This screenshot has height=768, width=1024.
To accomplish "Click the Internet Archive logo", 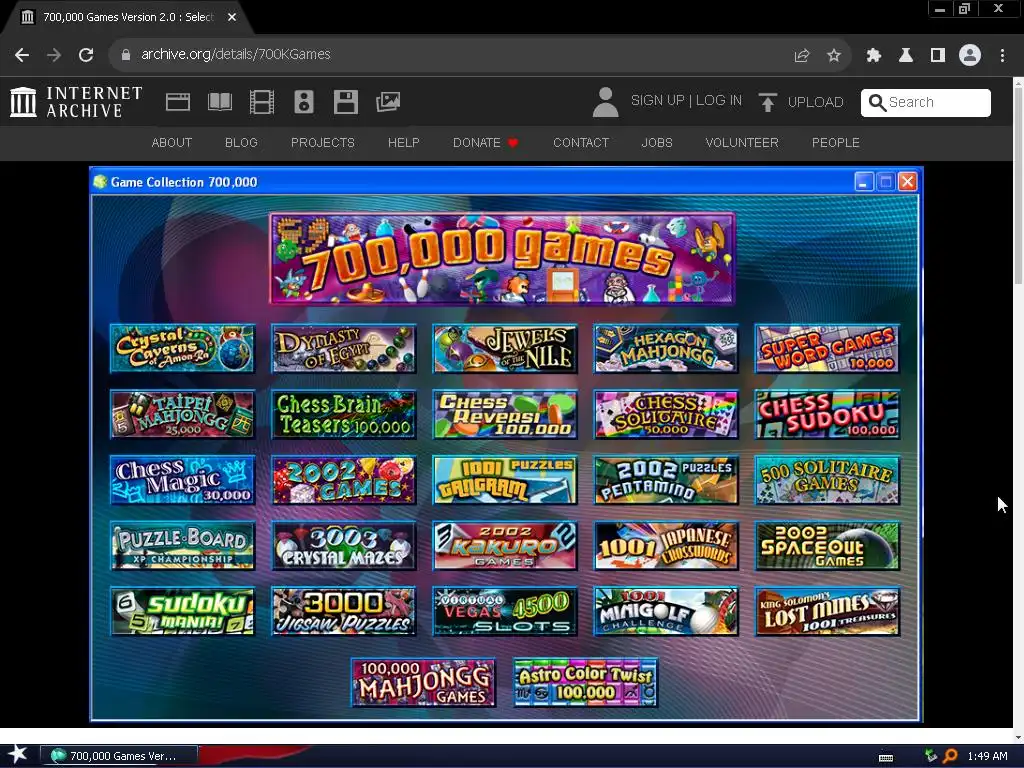I will (76, 102).
